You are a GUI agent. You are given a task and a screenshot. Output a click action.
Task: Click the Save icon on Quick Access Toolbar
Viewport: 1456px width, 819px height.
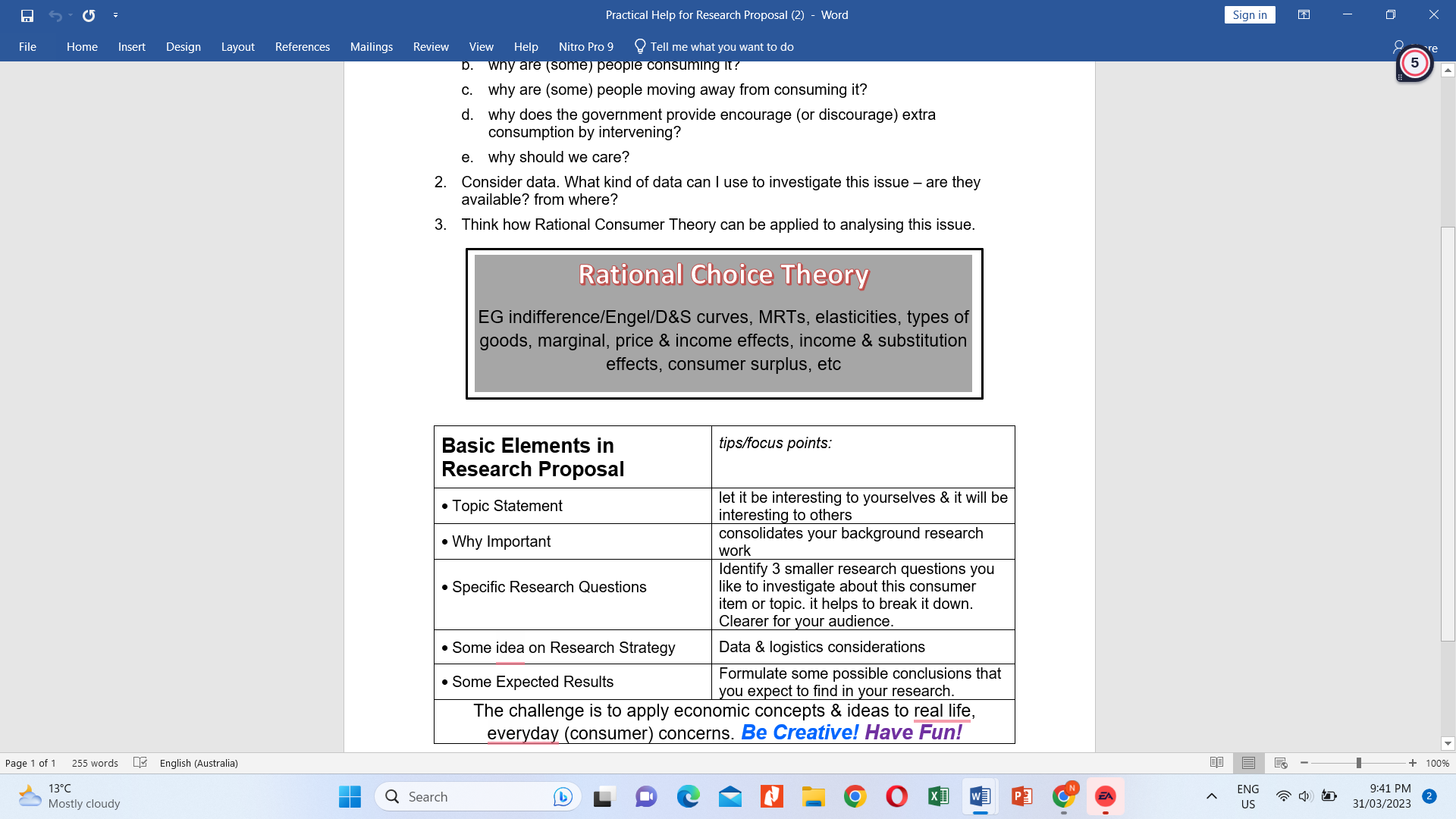[29, 15]
